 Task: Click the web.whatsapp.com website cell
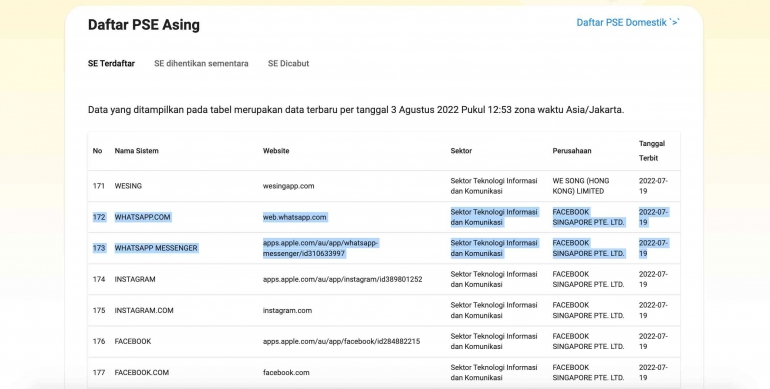tap(295, 217)
